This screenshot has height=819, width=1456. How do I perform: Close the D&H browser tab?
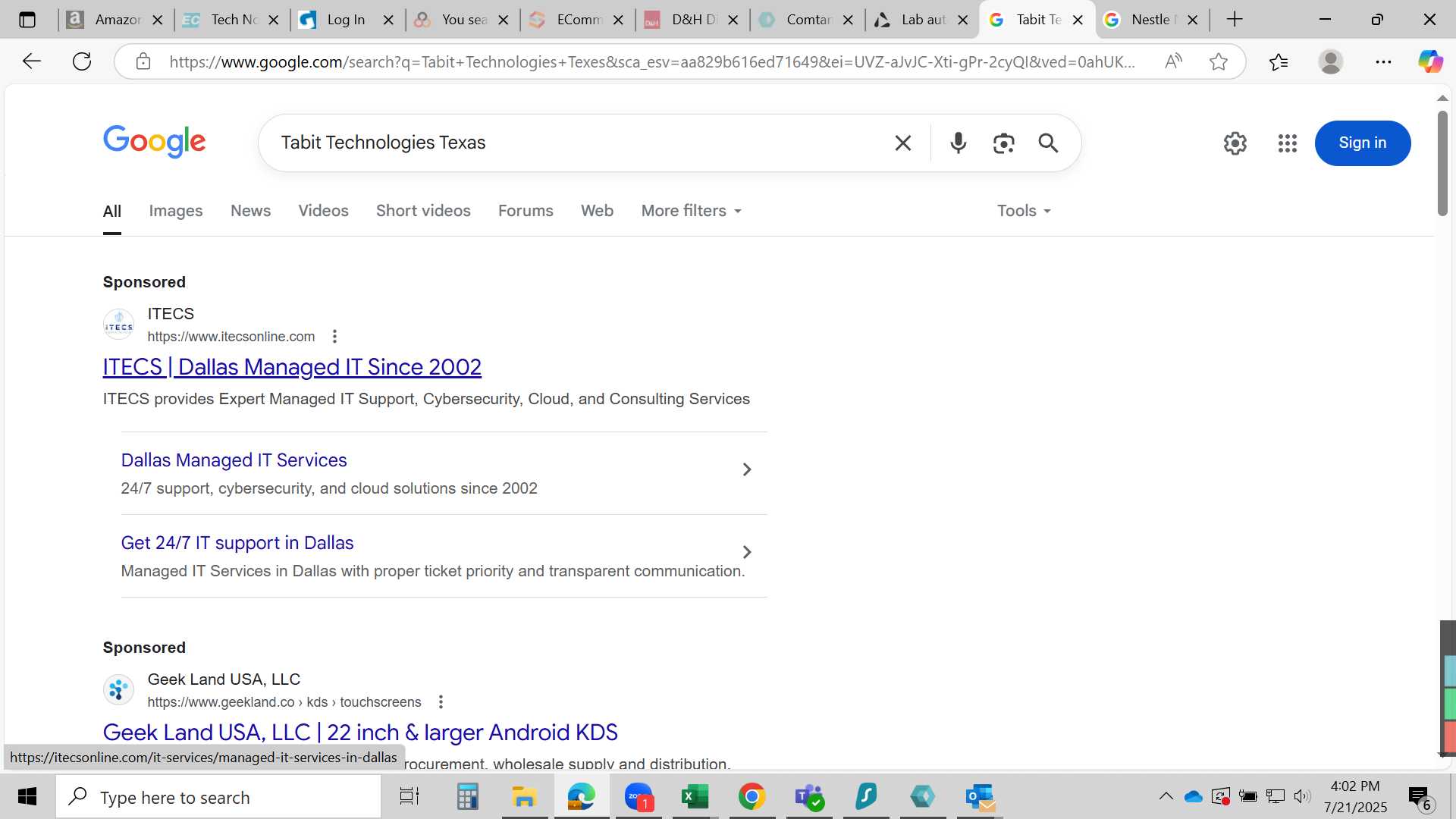pos(733,20)
